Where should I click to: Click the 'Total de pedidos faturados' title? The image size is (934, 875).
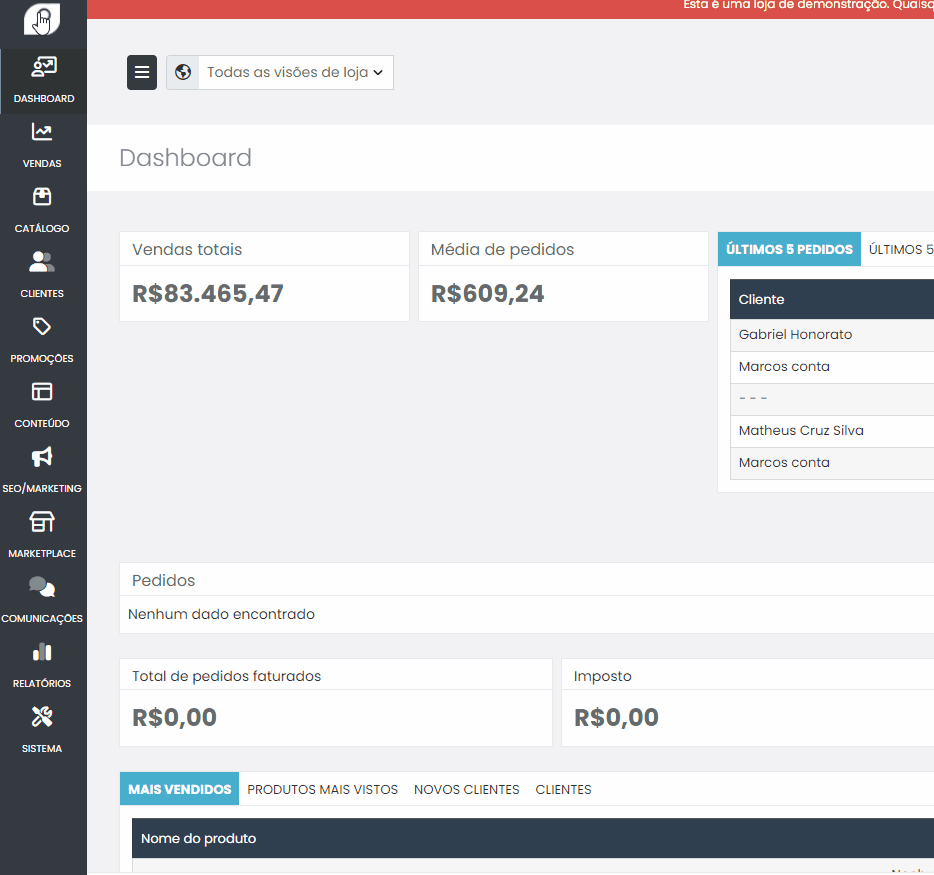226,676
